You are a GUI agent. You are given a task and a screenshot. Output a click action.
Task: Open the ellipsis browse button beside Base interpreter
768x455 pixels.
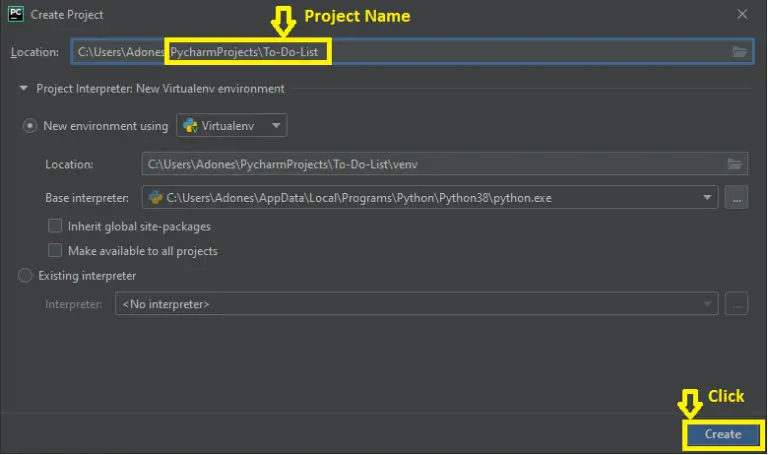[736, 197]
